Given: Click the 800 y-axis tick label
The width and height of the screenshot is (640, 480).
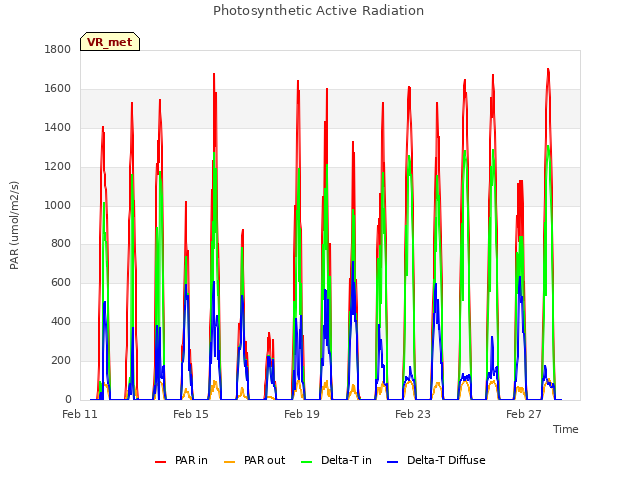Looking at the screenshot, I should tap(61, 244).
